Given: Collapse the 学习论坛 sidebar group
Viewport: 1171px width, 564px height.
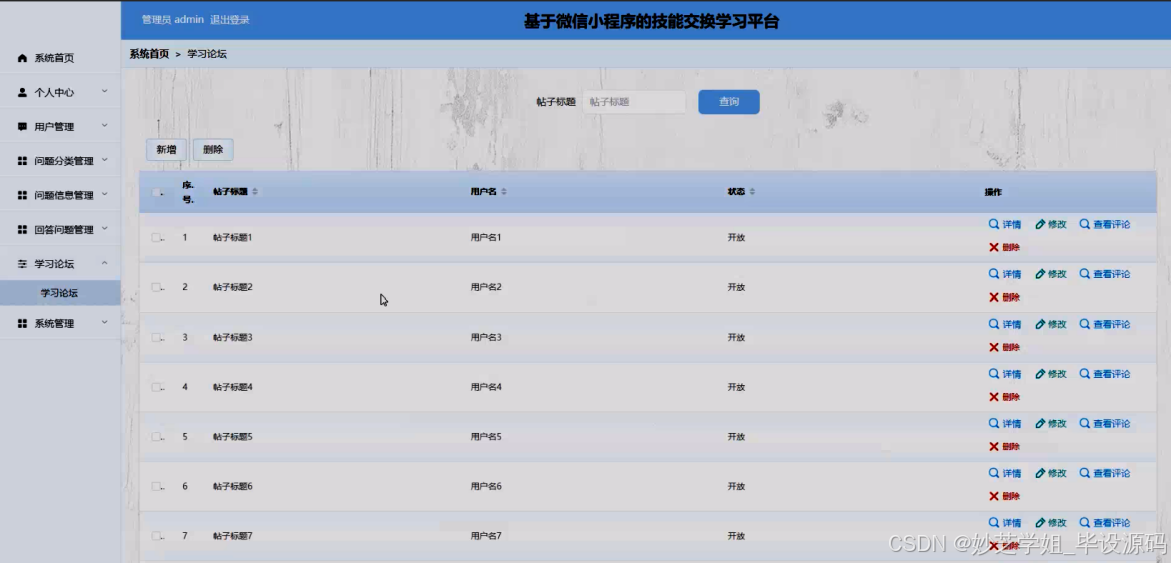Looking at the screenshot, I should pyautogui.click(x=60, y=264).
